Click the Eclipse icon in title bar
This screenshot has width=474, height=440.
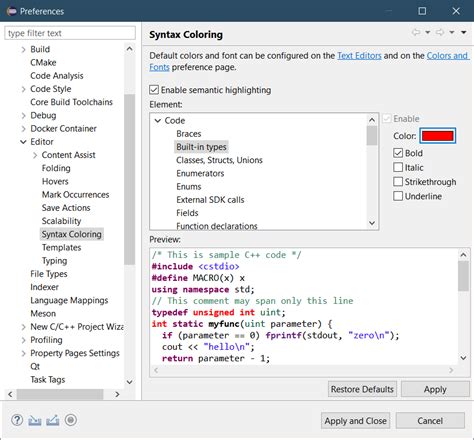point(11,11)
